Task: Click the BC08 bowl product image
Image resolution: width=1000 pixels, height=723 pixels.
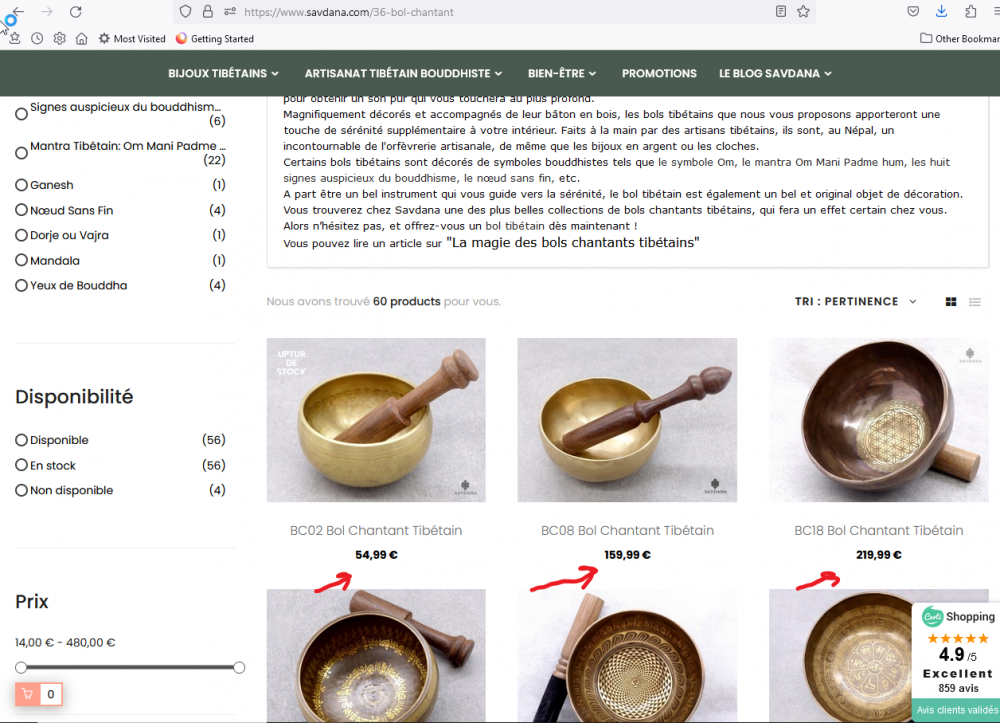Action: (627, 420)
